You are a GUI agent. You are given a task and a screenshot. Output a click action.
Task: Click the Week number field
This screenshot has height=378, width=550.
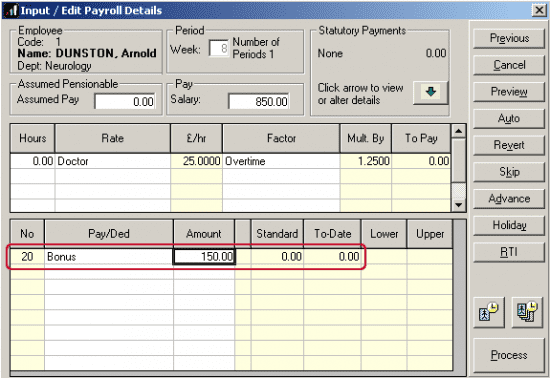tap(219, 48)
